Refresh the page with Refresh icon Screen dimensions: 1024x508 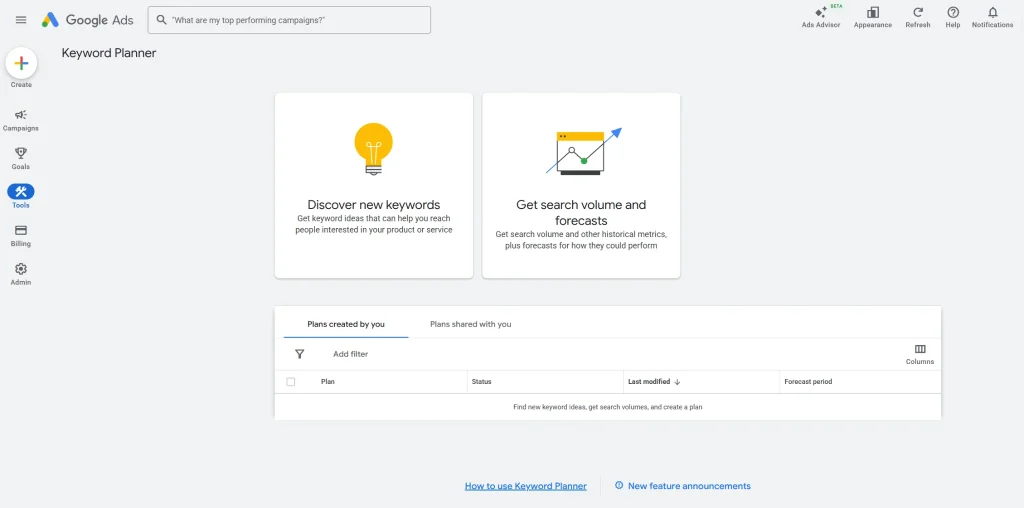pos(918,17)
